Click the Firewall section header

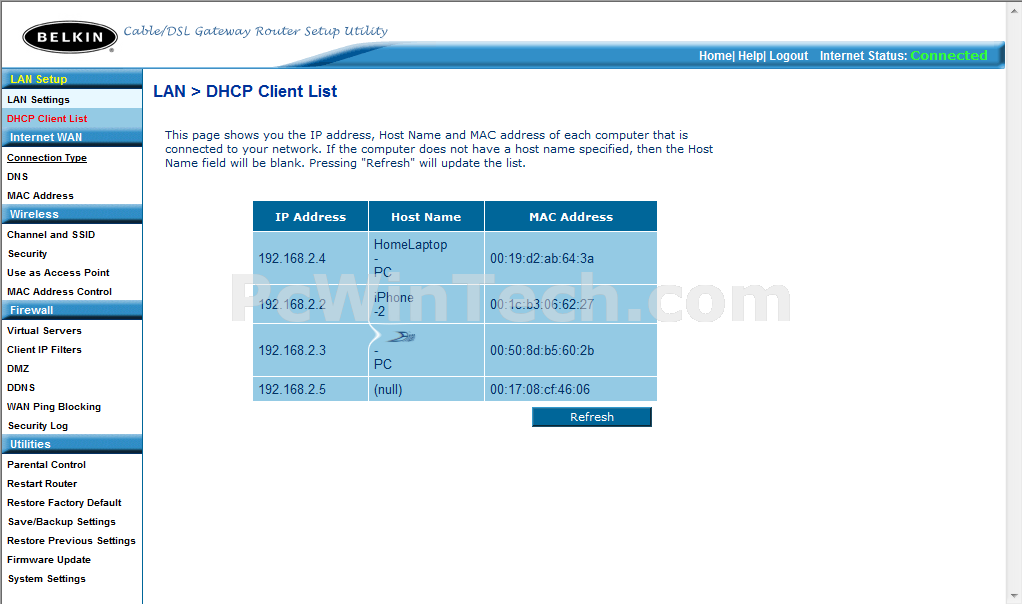pos(72,310)
